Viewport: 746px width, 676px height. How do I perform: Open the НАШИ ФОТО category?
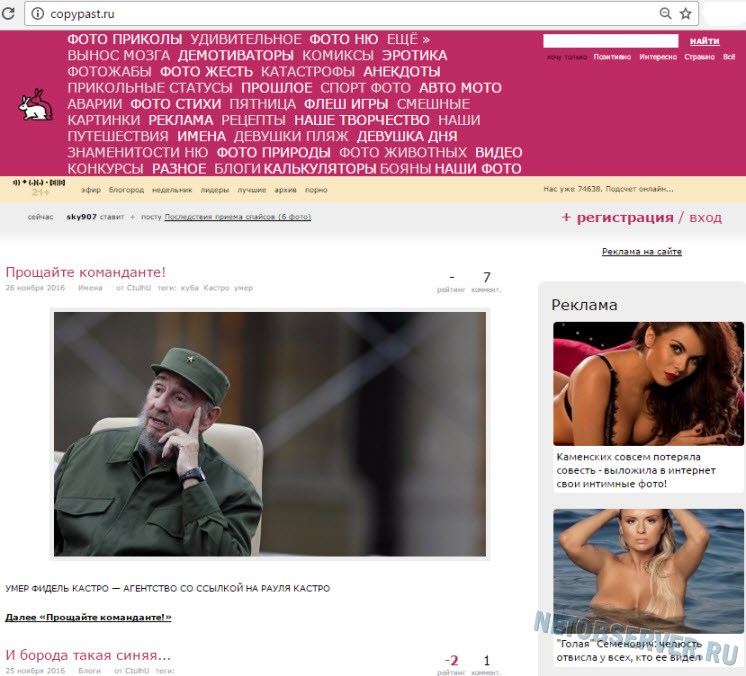click(478, 168)
